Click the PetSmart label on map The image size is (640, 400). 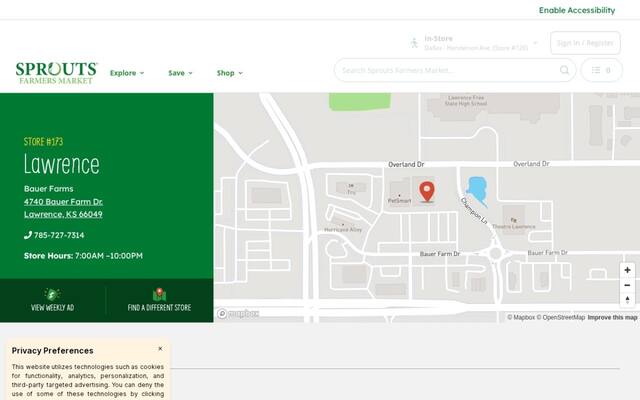pos(400,200)
